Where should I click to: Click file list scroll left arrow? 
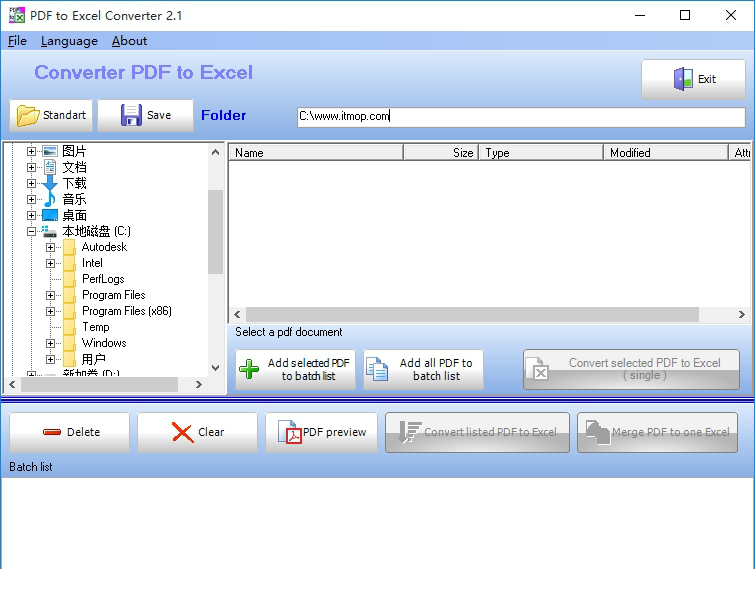coord(237,315)
